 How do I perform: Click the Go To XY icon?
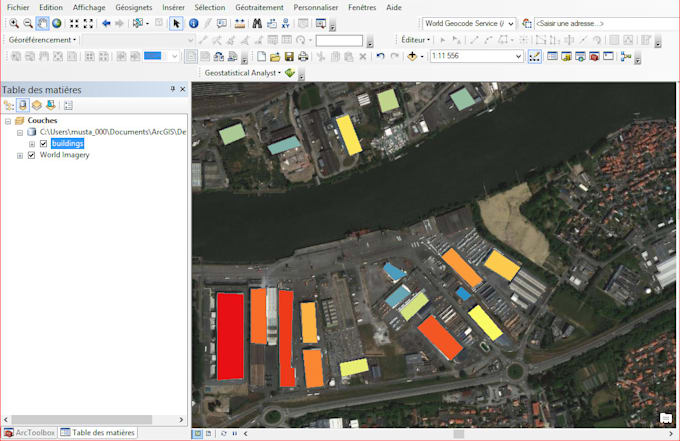tap(285, 23)
